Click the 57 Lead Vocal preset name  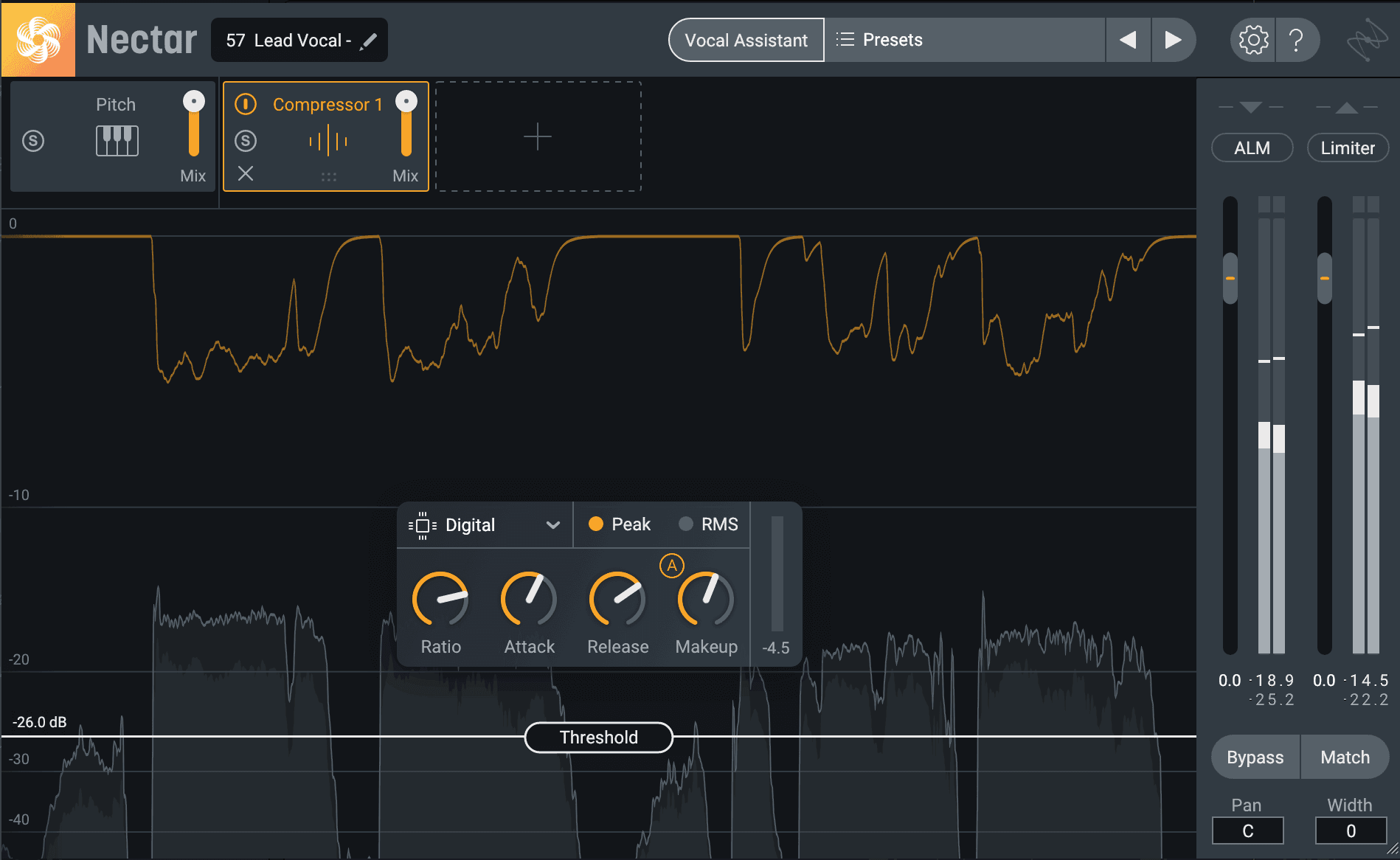[x=288, y=41]
